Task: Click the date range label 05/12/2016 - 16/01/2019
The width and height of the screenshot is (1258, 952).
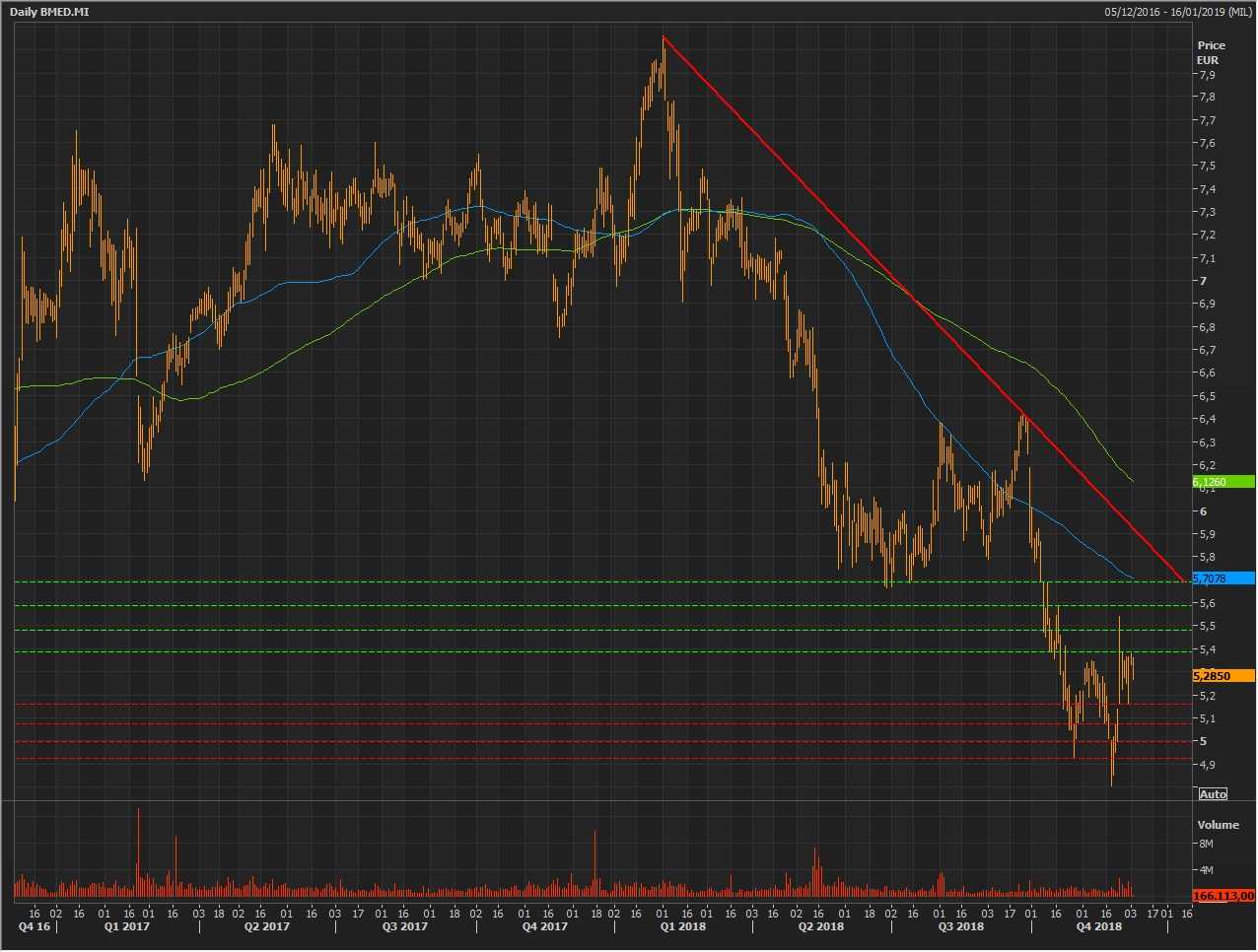Action: [1178, 11]
